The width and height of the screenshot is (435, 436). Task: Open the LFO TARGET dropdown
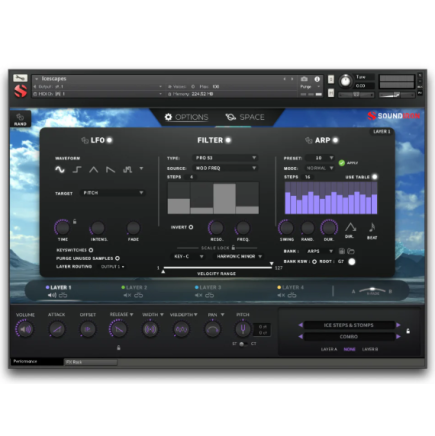click(x=112, y=193)
